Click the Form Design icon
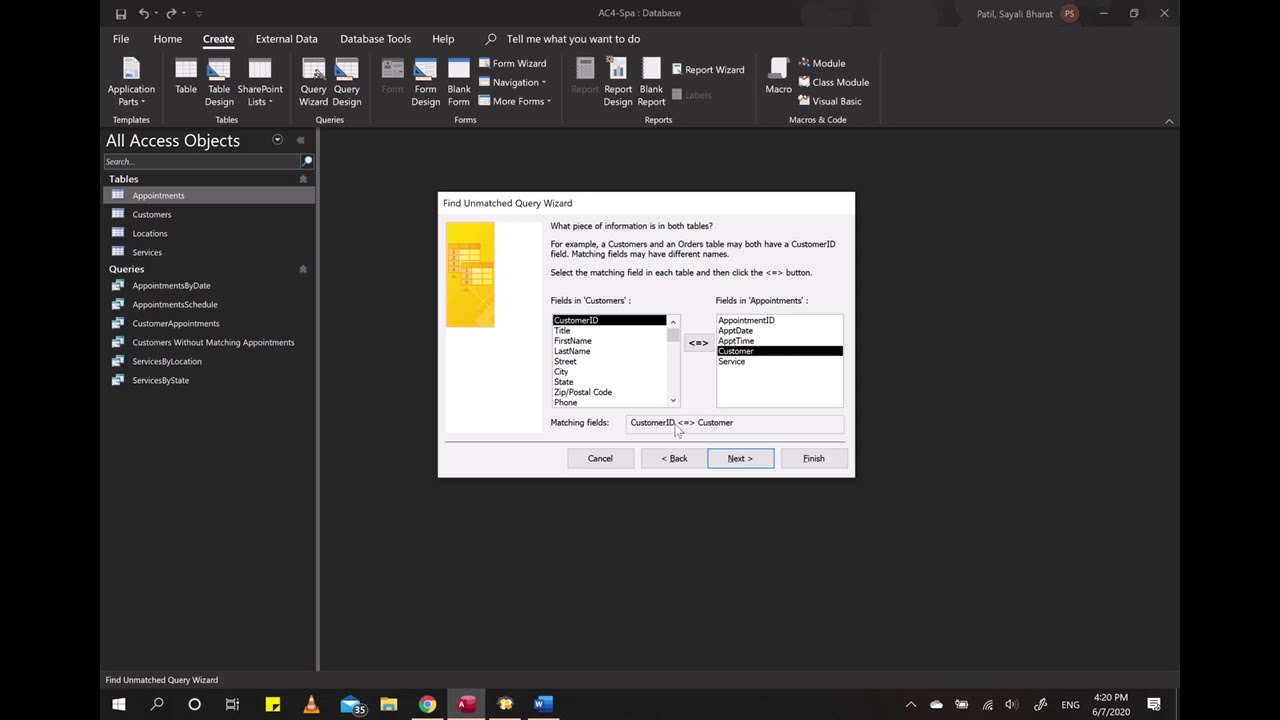This screenshot has height=720, width=1280. point(425,82)
